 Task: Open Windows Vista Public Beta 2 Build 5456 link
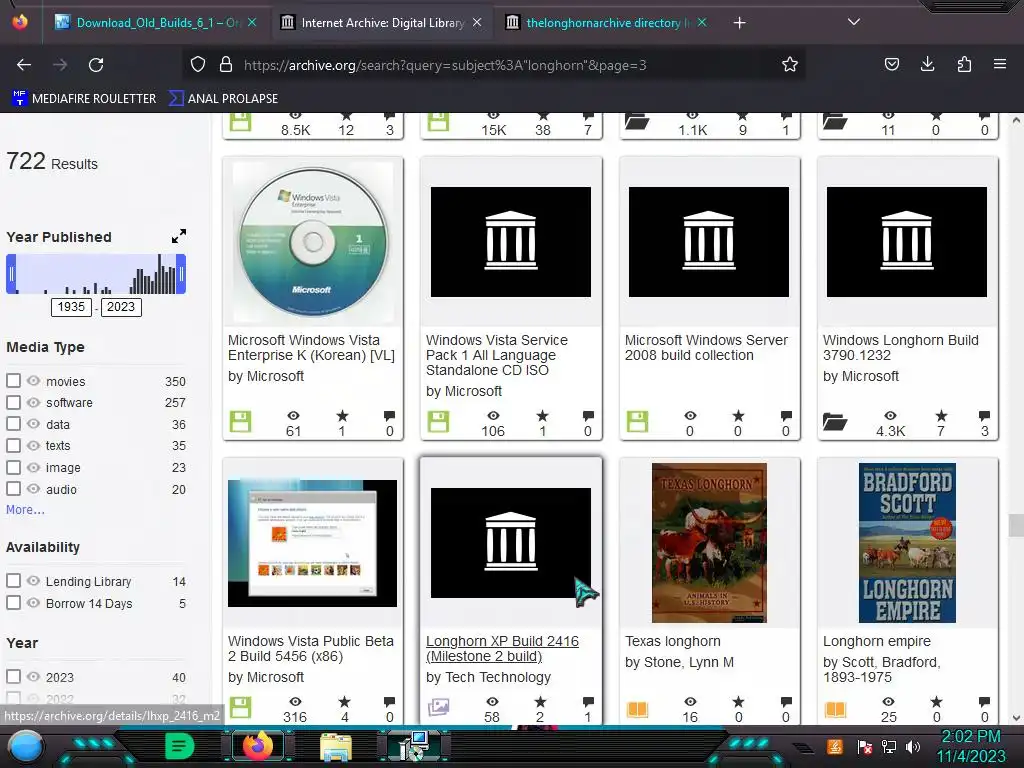tap(311, 648)
